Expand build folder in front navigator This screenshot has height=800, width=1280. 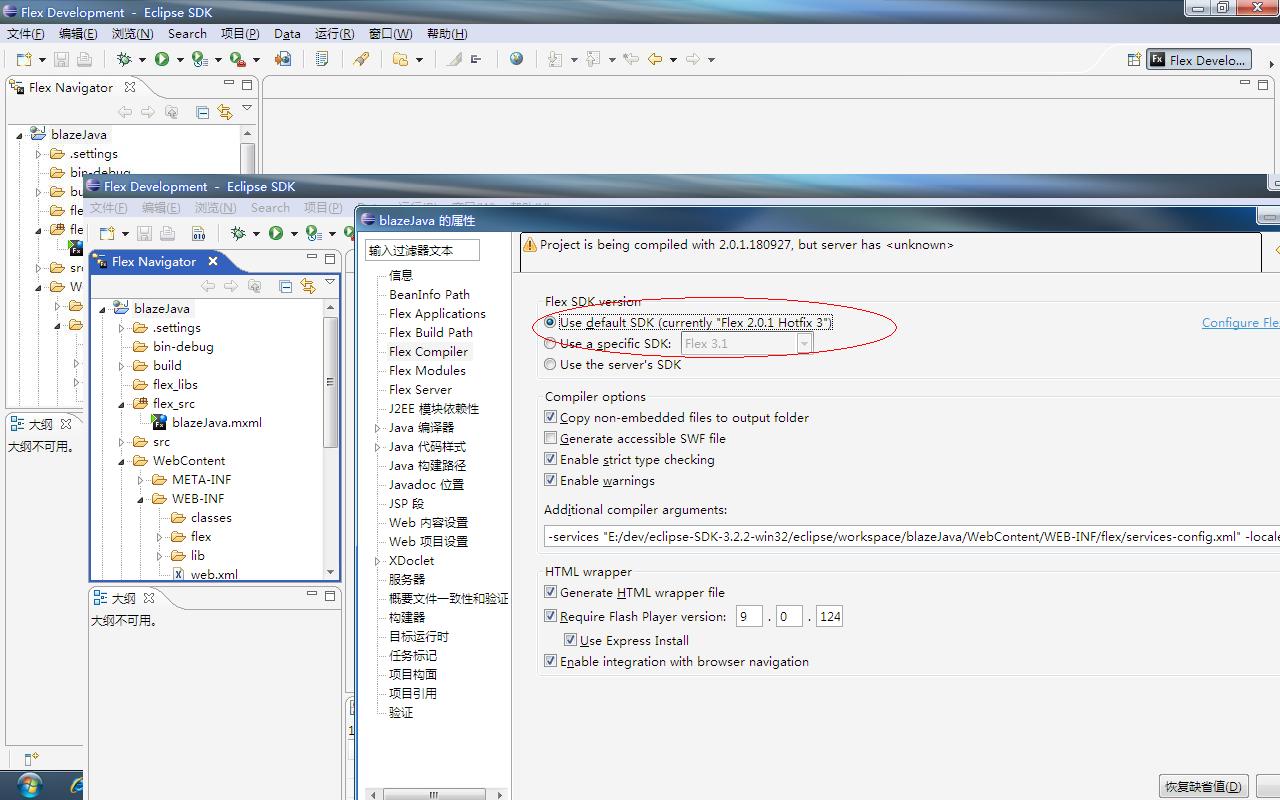point(121,366)
